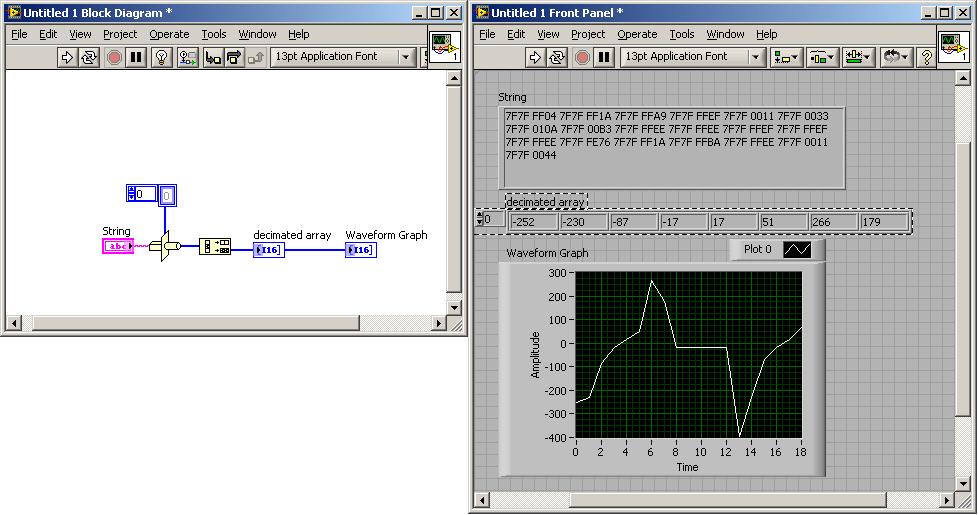Click Run Continuously in Block Diagram toolbar
Viewport: 978px width, 515px height.
(89, 57)
